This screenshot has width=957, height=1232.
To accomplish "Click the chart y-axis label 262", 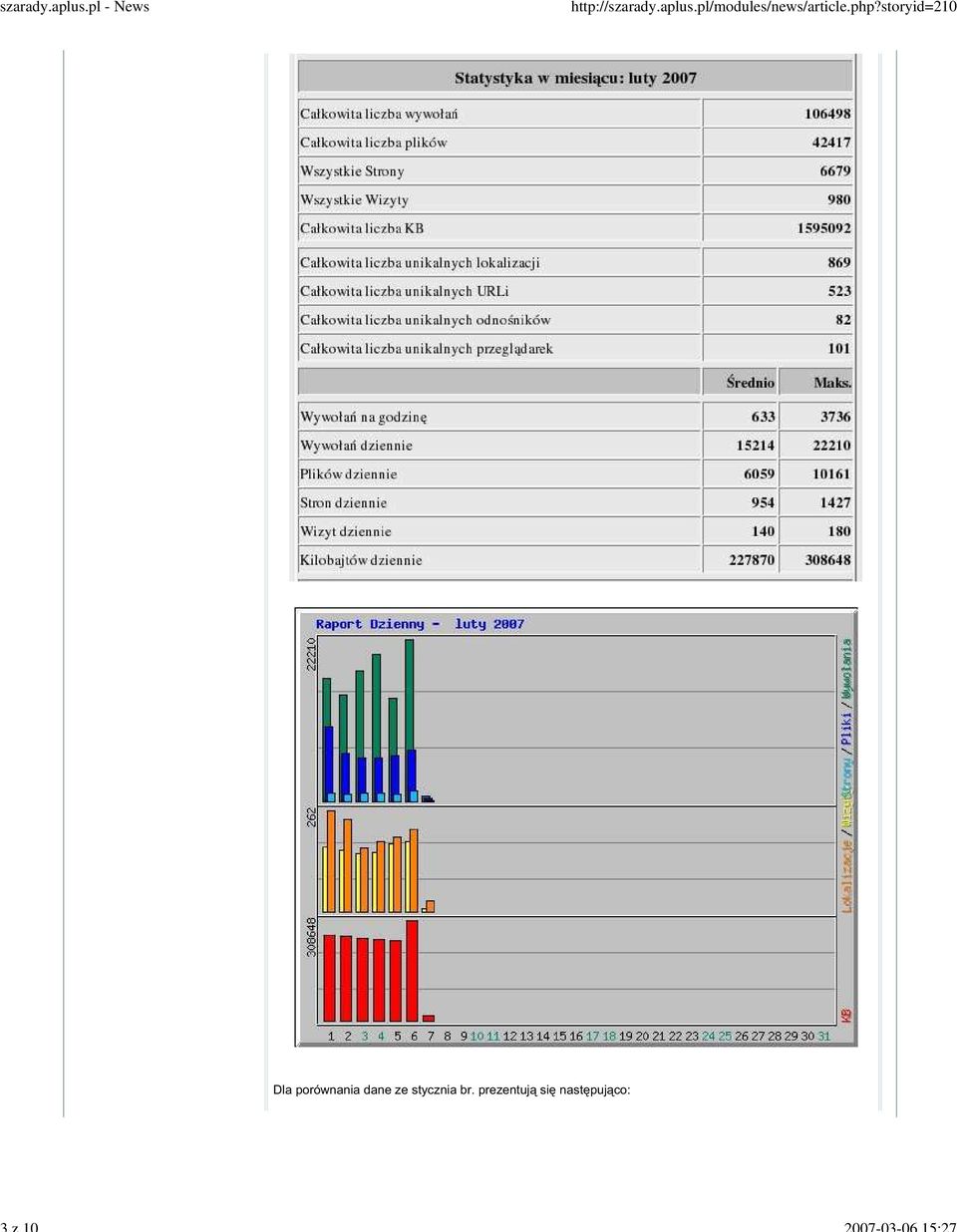I will [x=311, y=817].
